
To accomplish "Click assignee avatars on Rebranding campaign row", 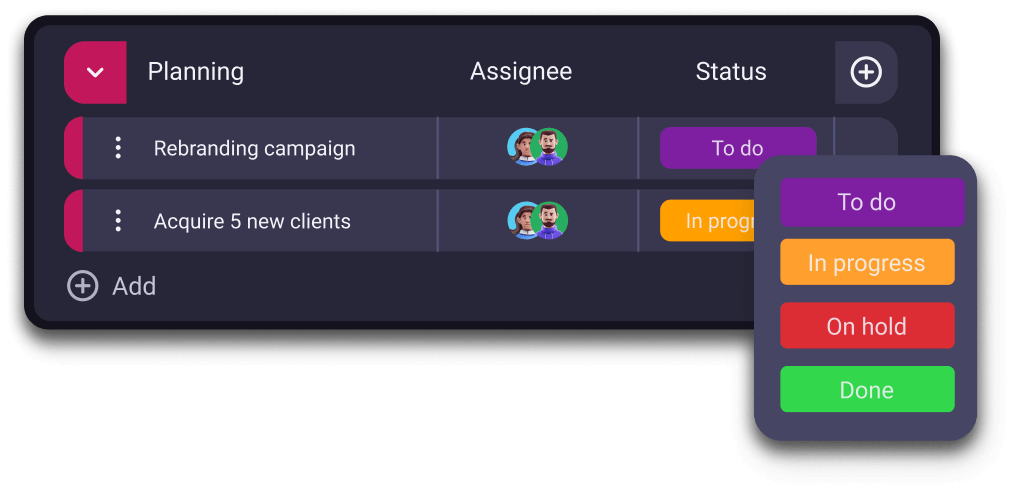I will (537, 148).
